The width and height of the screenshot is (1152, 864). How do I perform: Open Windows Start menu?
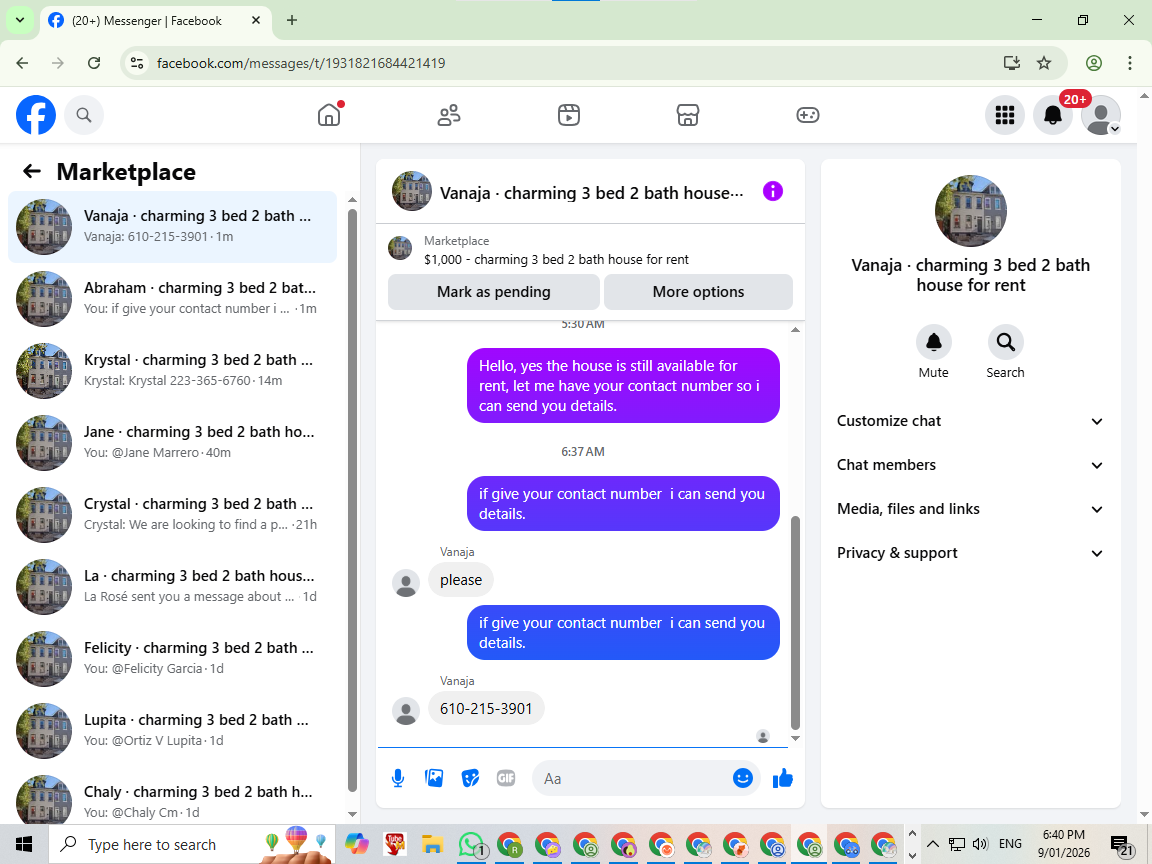pos(24,844)
